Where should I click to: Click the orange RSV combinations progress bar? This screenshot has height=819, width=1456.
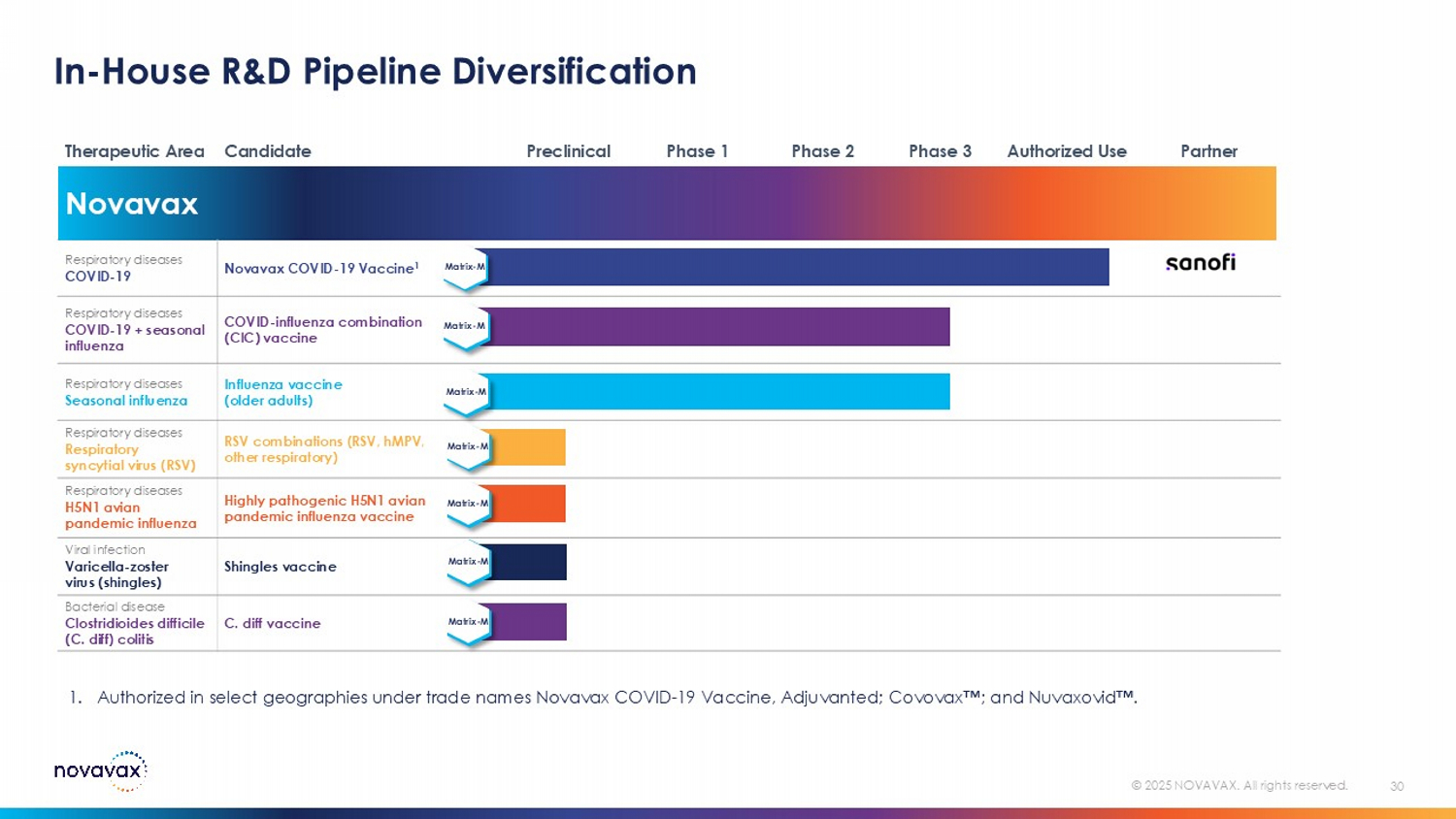pos(528,447)
